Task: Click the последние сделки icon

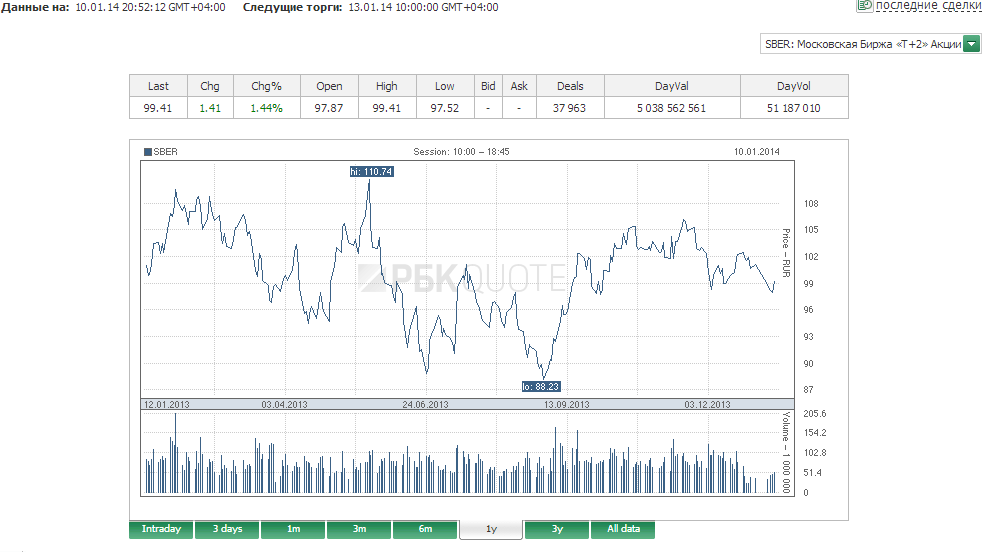Action: (x=865, y=5)
